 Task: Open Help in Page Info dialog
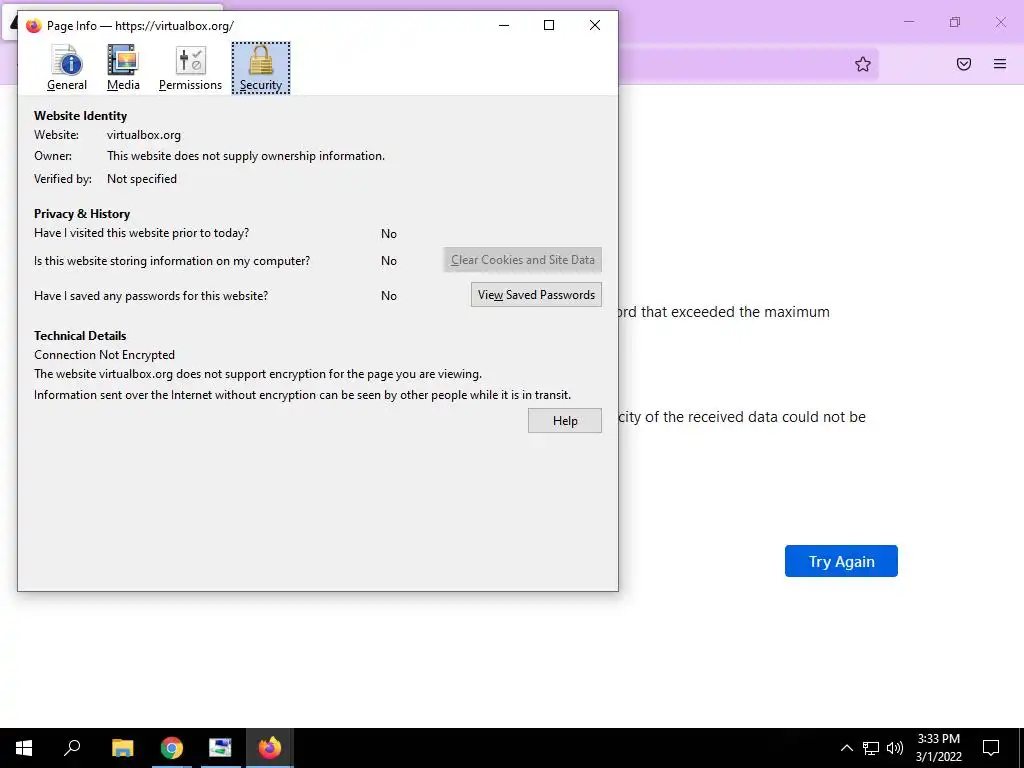[565, 421]
